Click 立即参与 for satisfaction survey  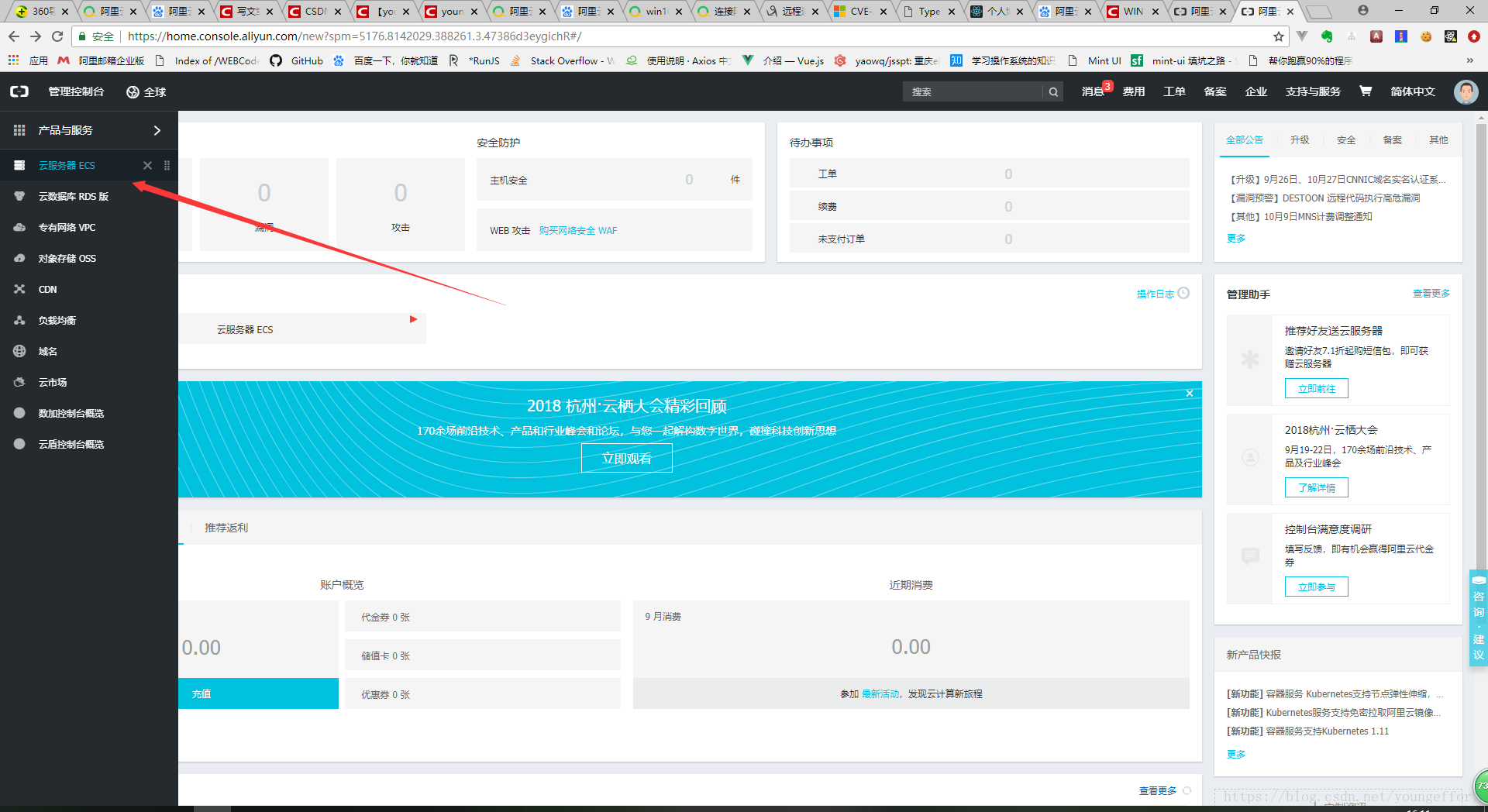pyautogui.click(x=1317, y=587)
